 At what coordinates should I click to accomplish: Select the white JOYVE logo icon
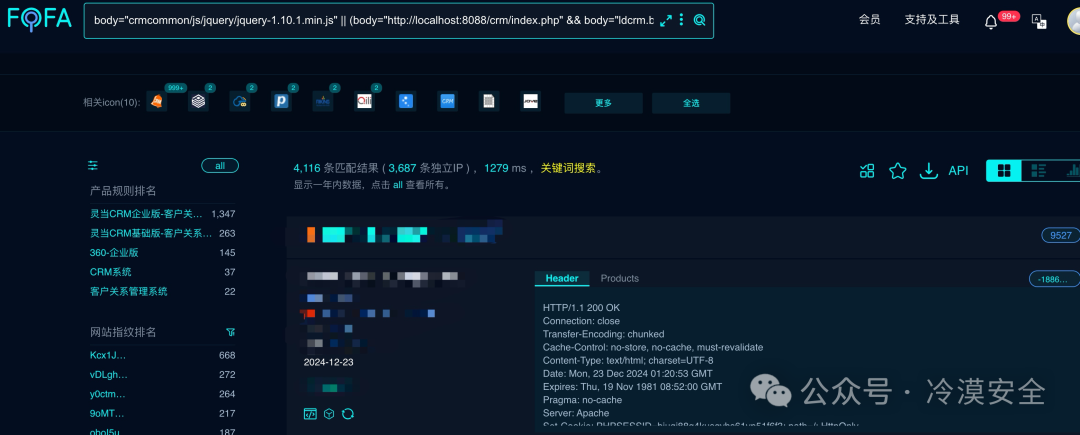pyautogui.click(x=530, y=101)
